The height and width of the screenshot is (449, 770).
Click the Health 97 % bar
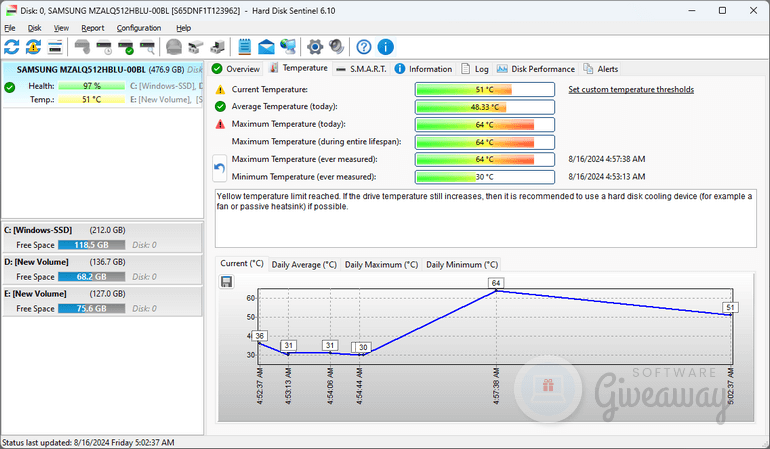click(x=92, y=86)
